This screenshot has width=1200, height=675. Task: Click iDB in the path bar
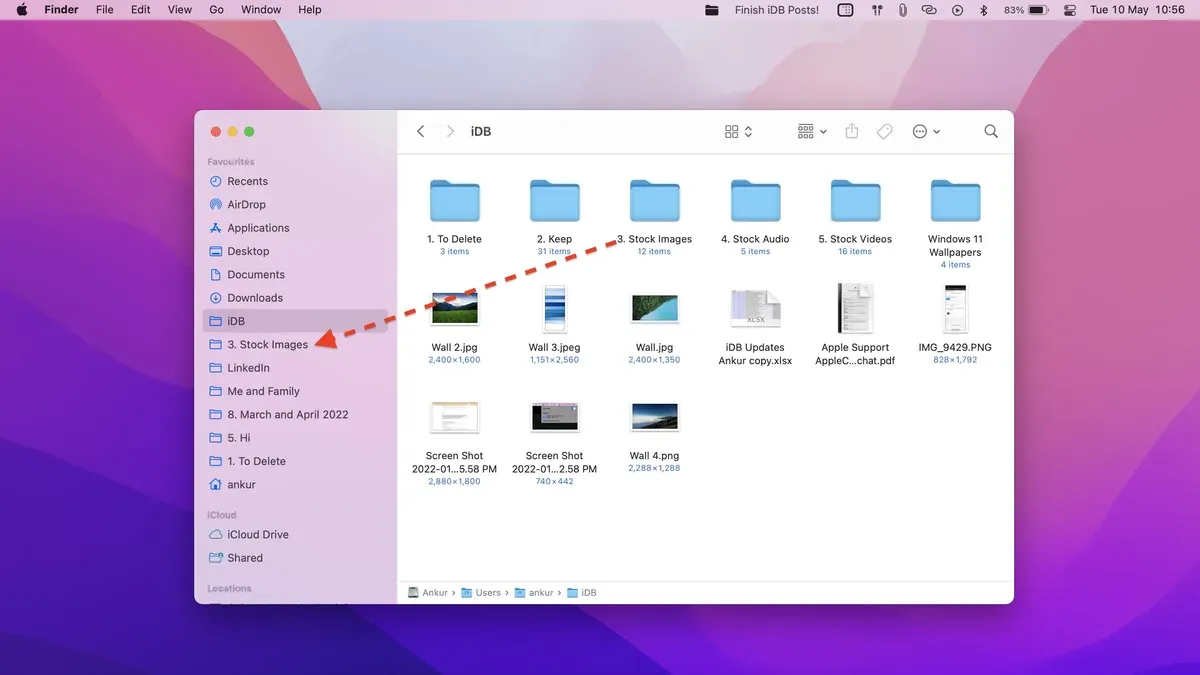582,593
